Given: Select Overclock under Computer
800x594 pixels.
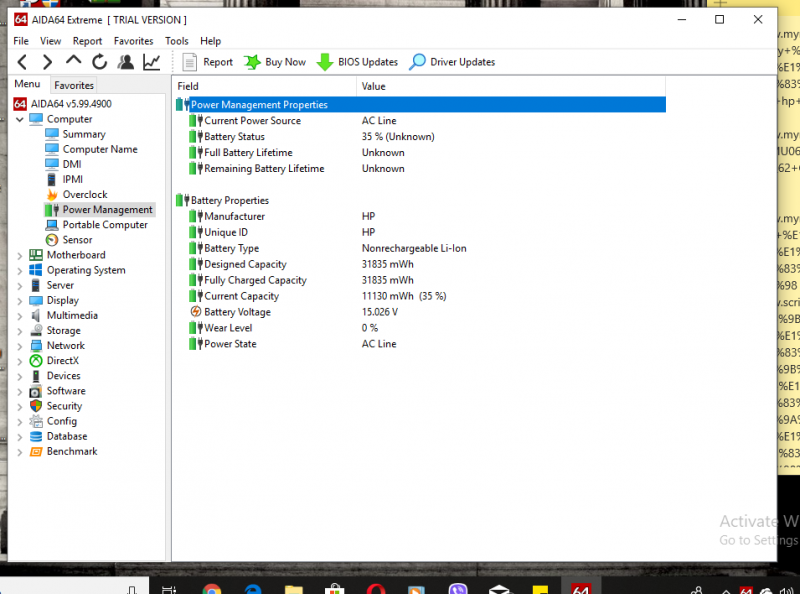Looking at the screenshot, I should (84, 195).
